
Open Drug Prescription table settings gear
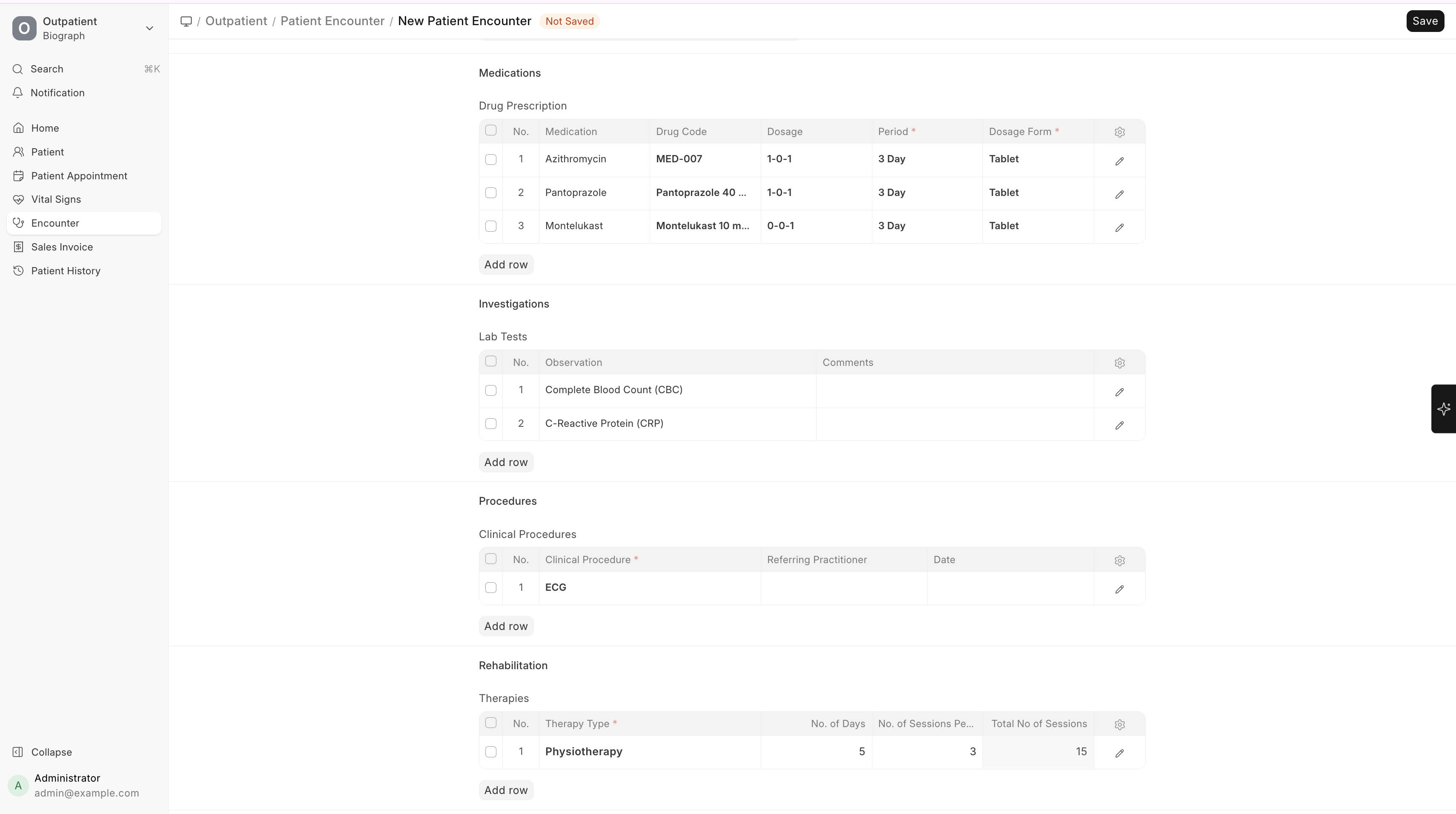[1119, 132]
